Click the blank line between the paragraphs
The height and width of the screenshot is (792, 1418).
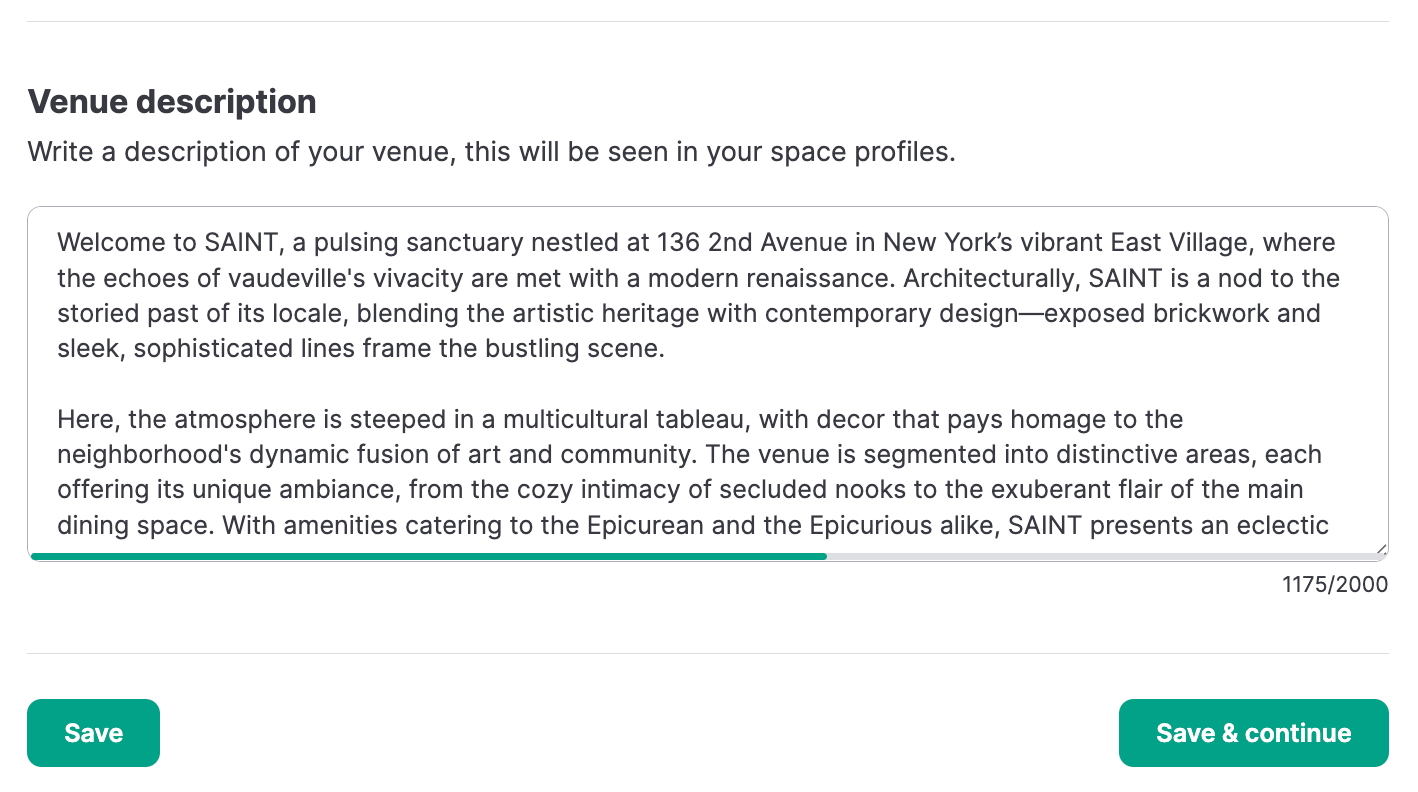(400, 384)
